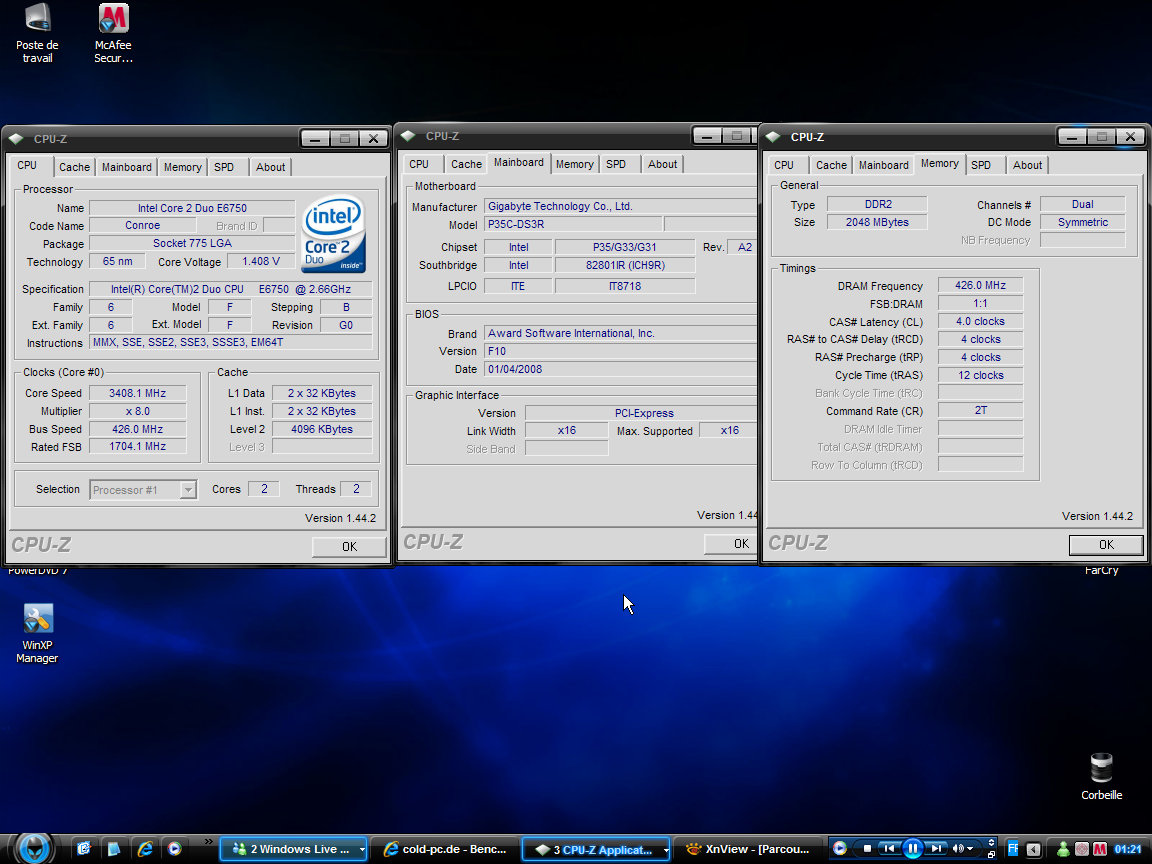This screenshot has width=1152, height=864.
Task: Close the right CPU-Z Memory window
Action: [1130, 137]
